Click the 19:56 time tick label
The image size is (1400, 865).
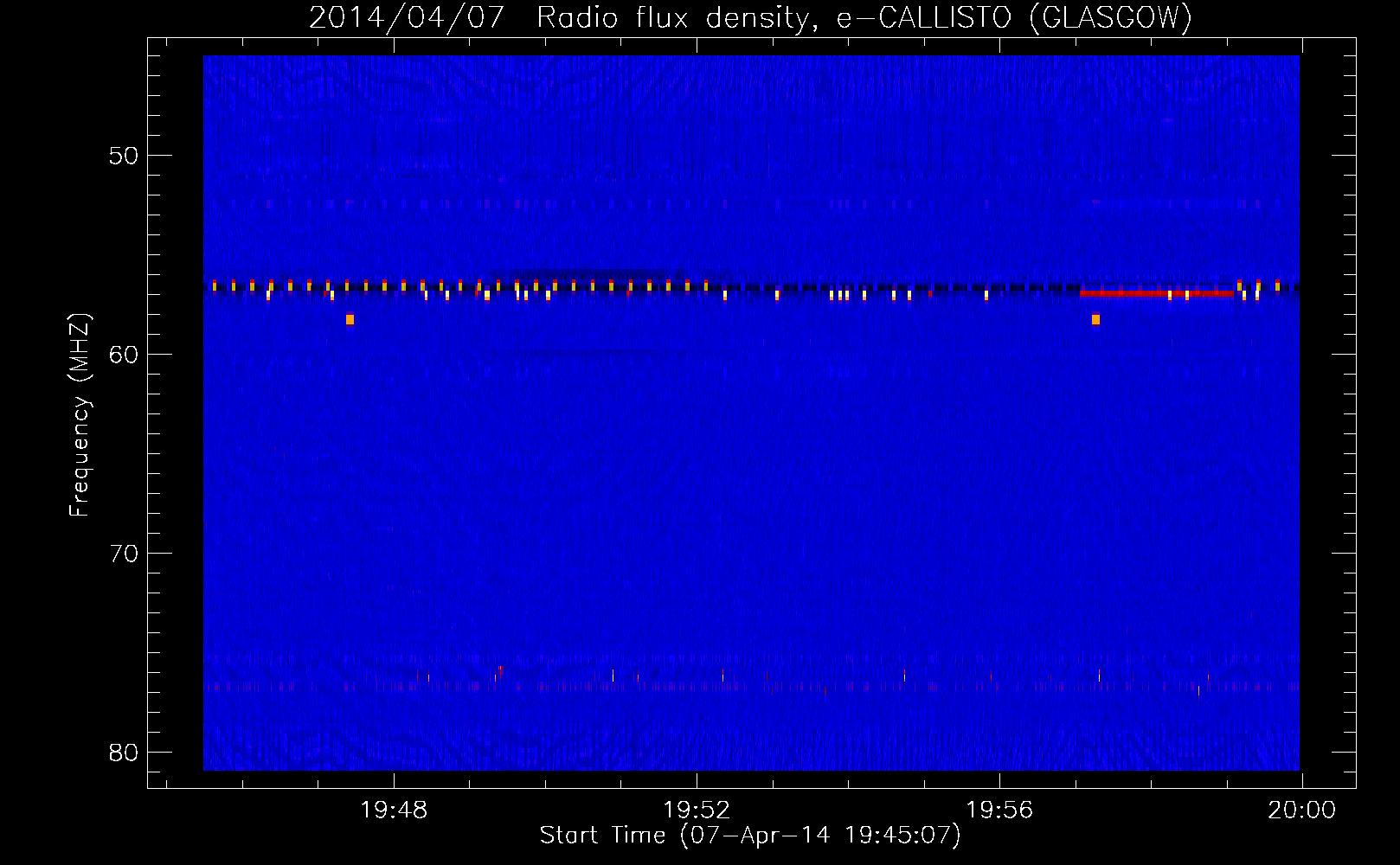999,811
